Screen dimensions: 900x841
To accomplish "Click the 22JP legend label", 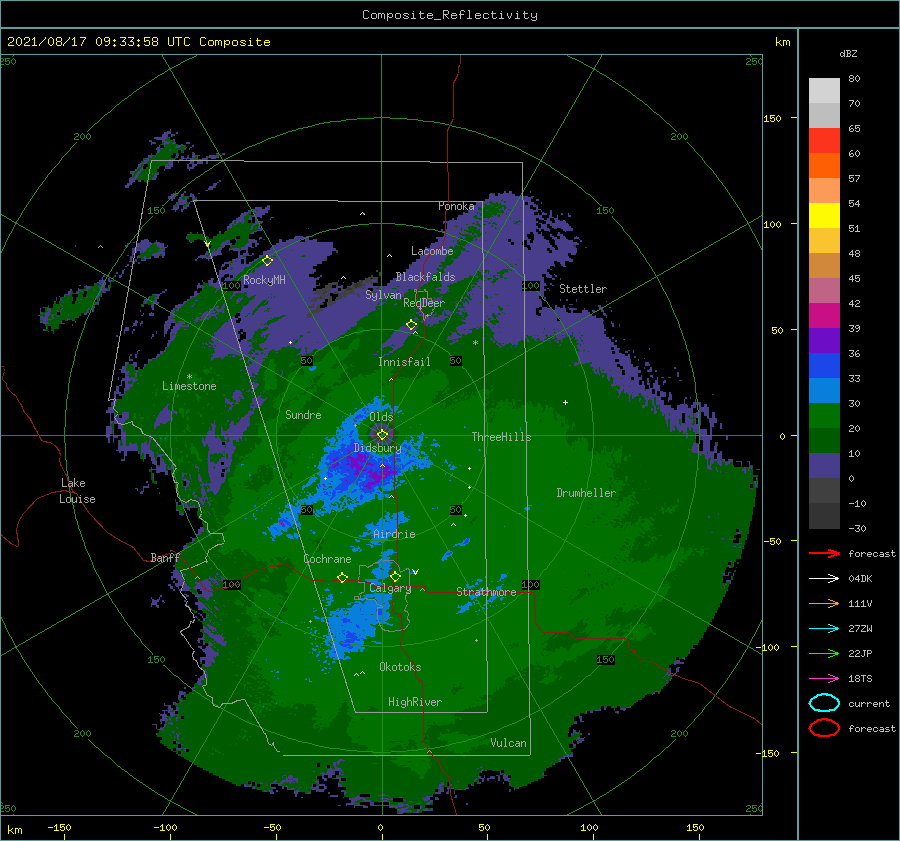I will (x=860, y=653).
